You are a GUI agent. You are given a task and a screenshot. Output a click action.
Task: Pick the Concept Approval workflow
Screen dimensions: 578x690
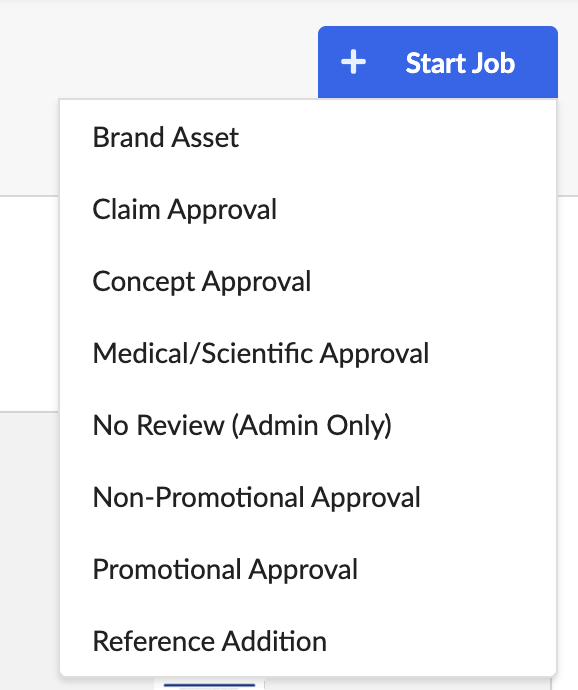click(x=308, y=281)
